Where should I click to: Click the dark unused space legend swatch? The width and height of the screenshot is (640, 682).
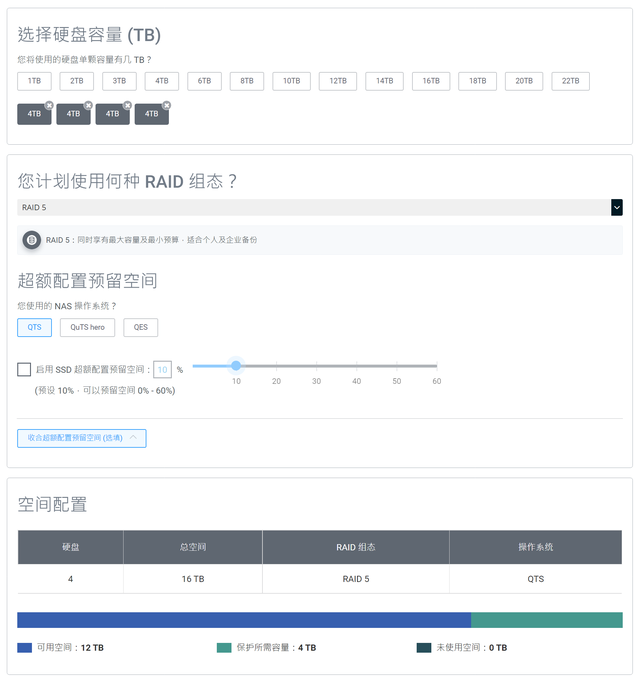[x=424, y=648]
